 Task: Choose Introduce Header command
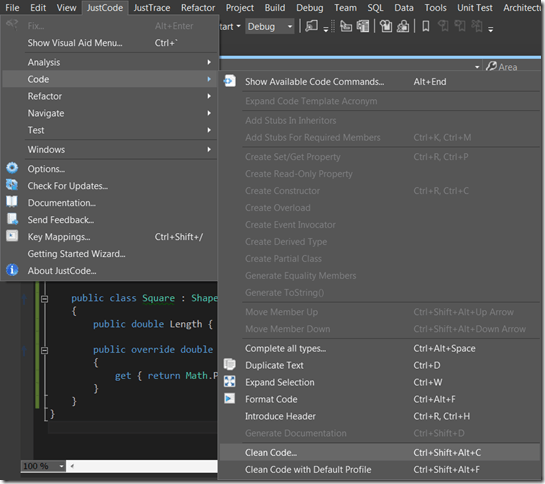point(380,417)
